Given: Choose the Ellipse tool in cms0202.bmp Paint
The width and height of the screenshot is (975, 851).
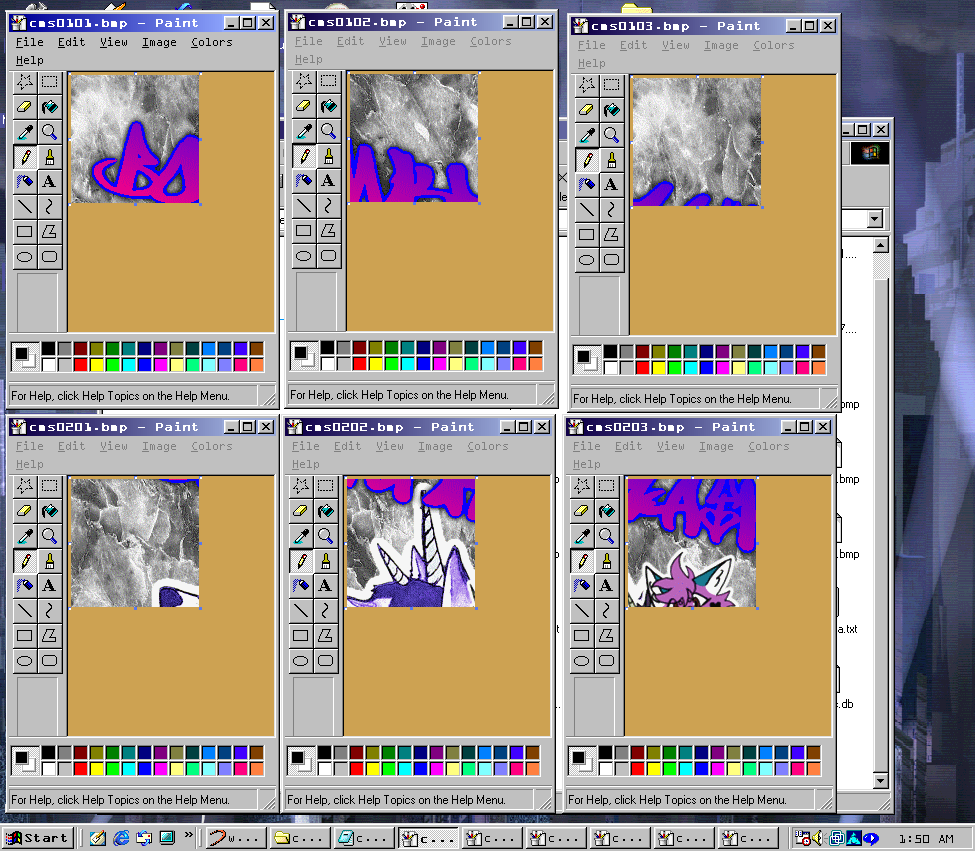Looking at the screenshot, I should point(301,660).
